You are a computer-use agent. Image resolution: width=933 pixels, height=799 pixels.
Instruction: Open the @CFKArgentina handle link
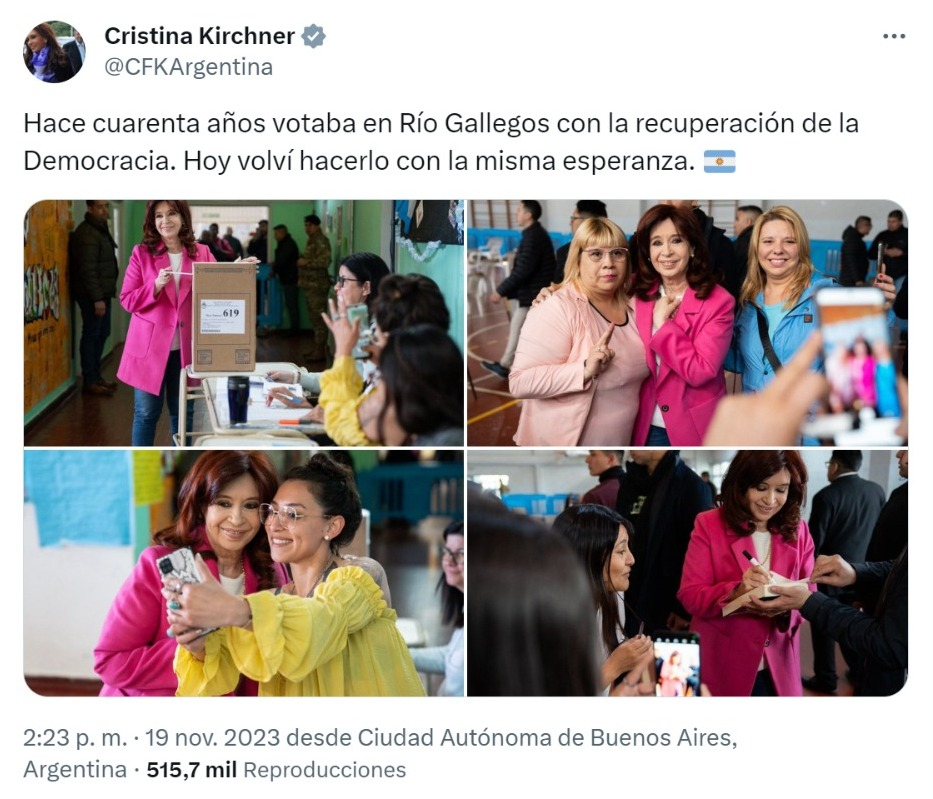189,67
